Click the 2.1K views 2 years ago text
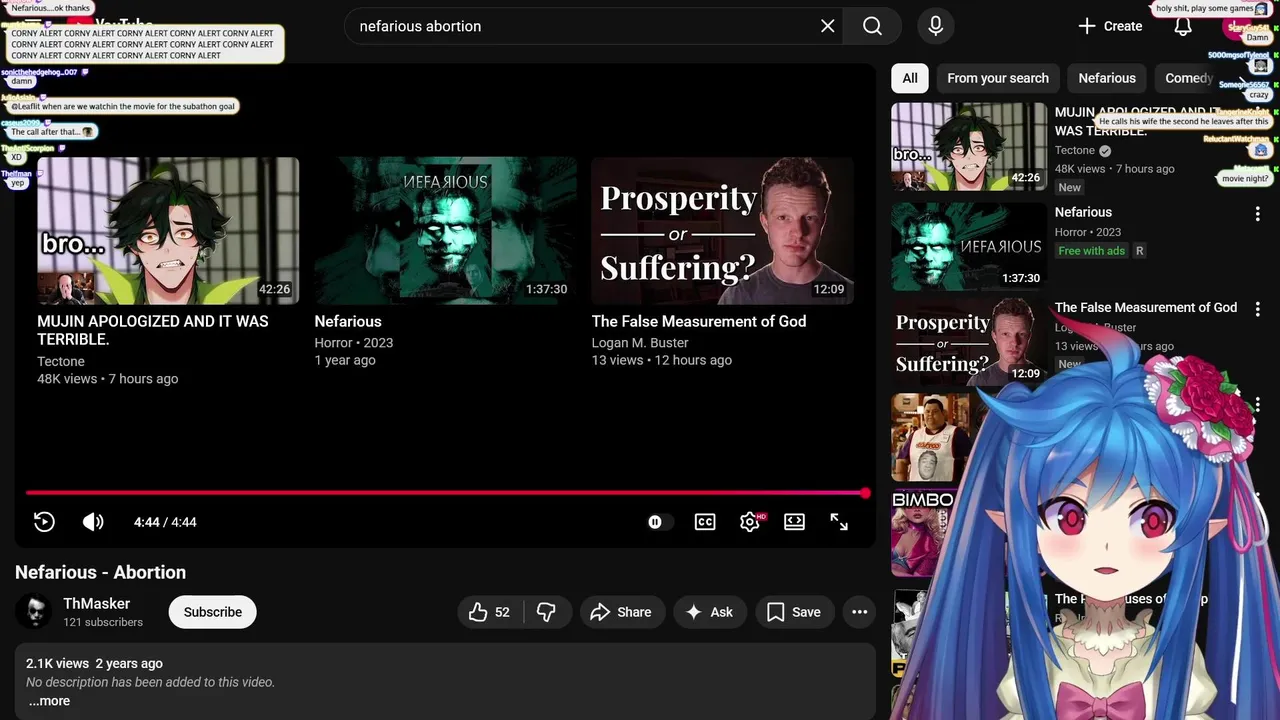Image resolution: width=1280 pixels, height=720 pixels. [94, 663]
